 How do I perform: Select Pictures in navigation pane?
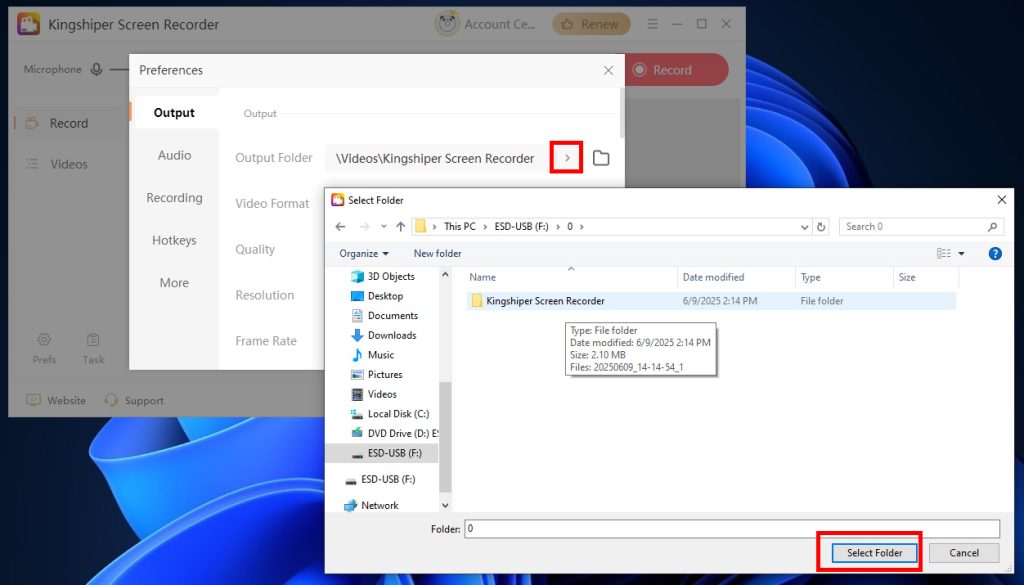pos(385,374)
